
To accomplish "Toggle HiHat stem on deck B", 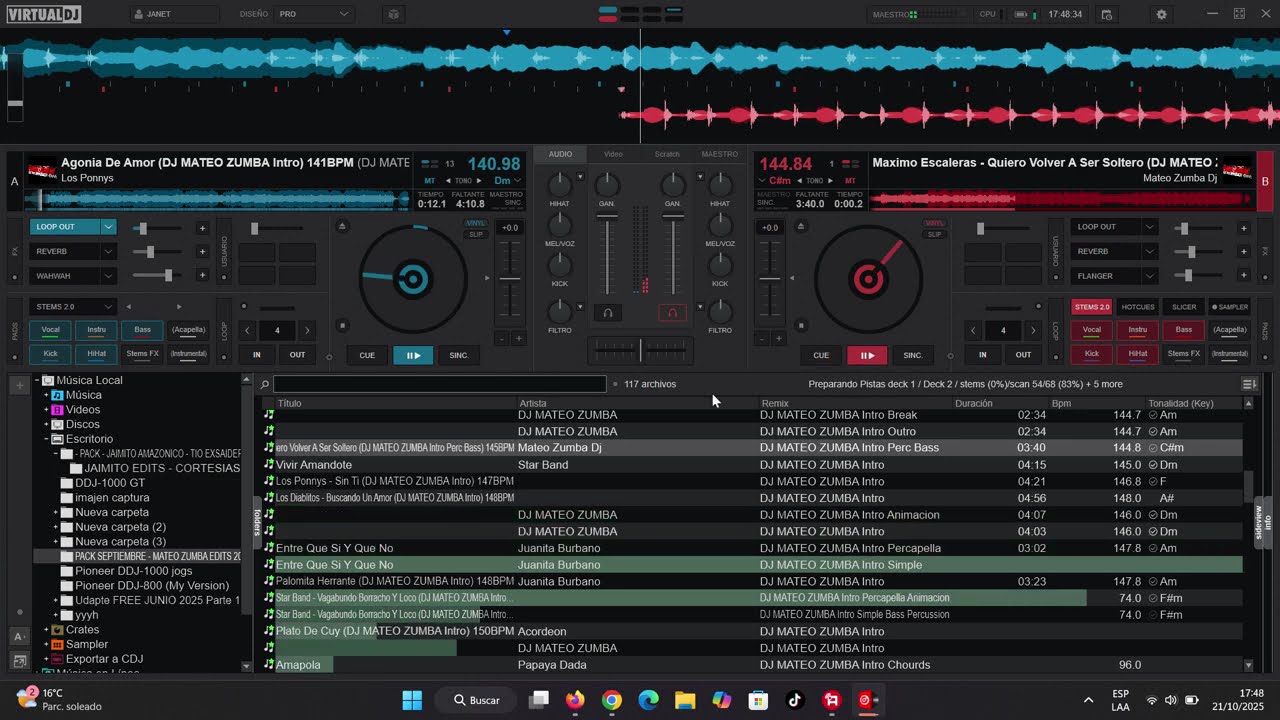I will click(1138, 353).
